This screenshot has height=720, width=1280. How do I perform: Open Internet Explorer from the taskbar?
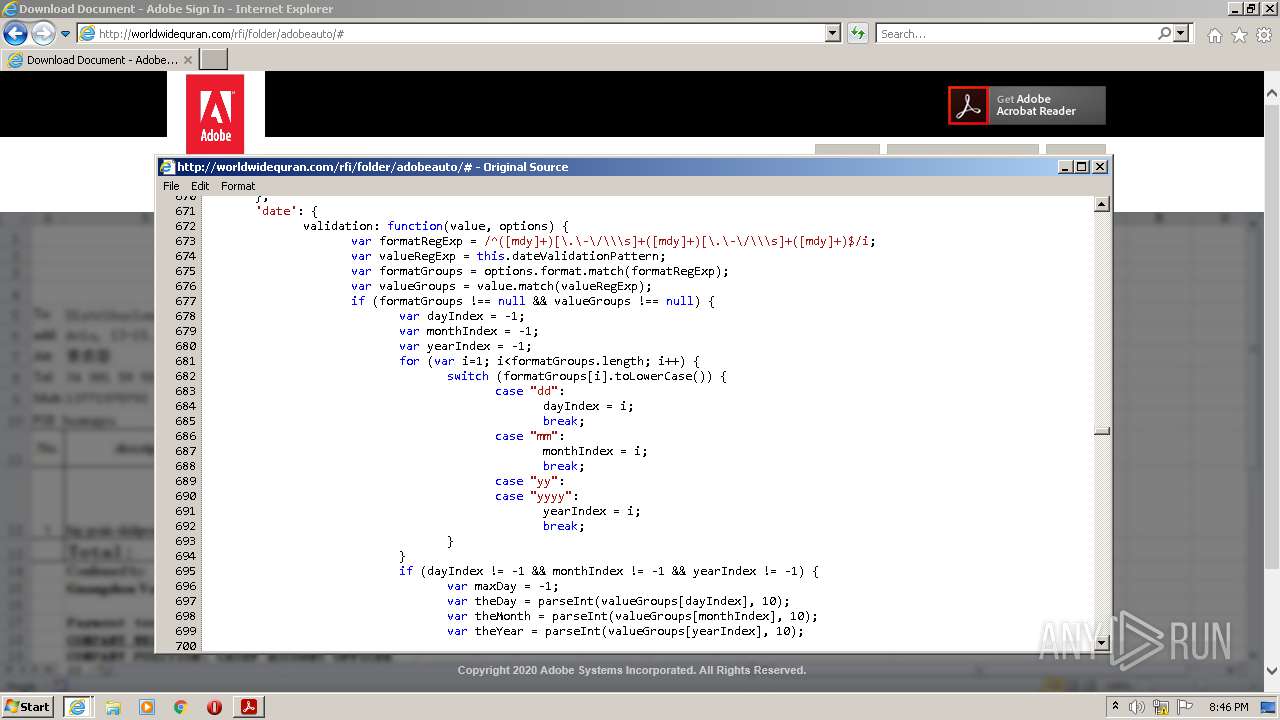[78, 707]
